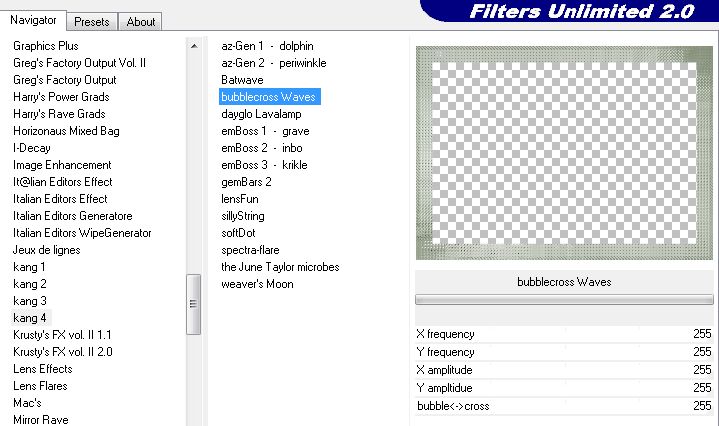The image size is (719, 426).
Task: Choose kang 3 in category list
Action: (30, 301)
